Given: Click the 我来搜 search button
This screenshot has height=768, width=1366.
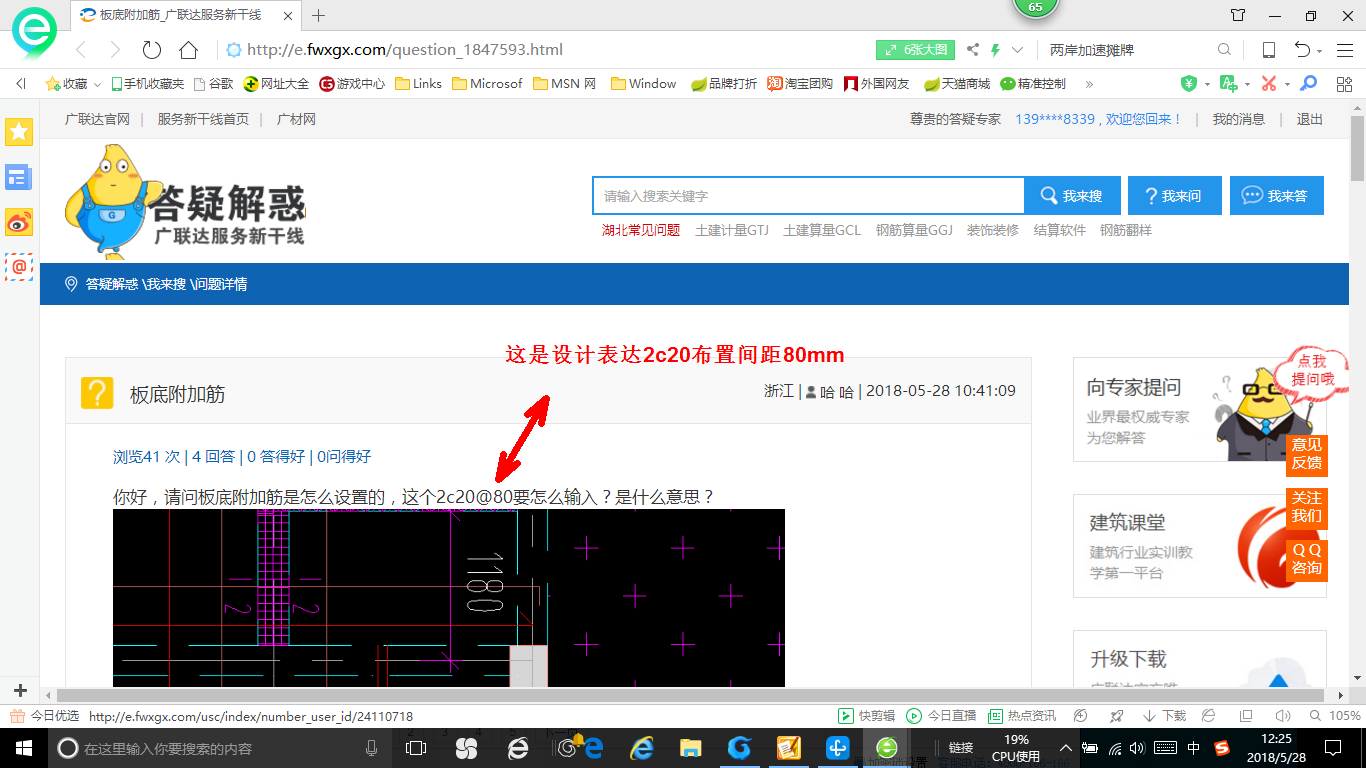Looking at the screenshot, I should tap(1072, 196).
